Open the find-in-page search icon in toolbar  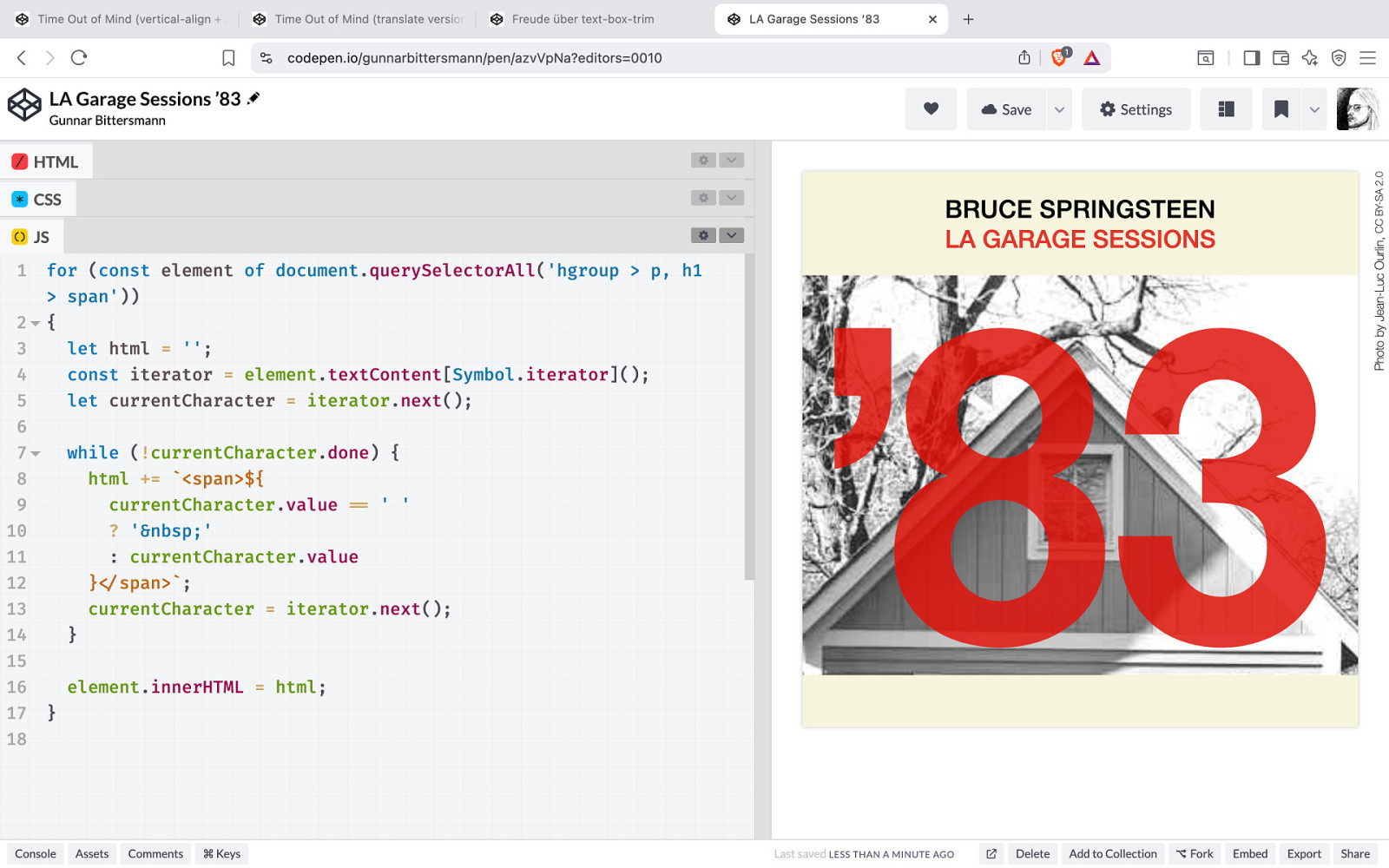click(x=1206, y=58)
